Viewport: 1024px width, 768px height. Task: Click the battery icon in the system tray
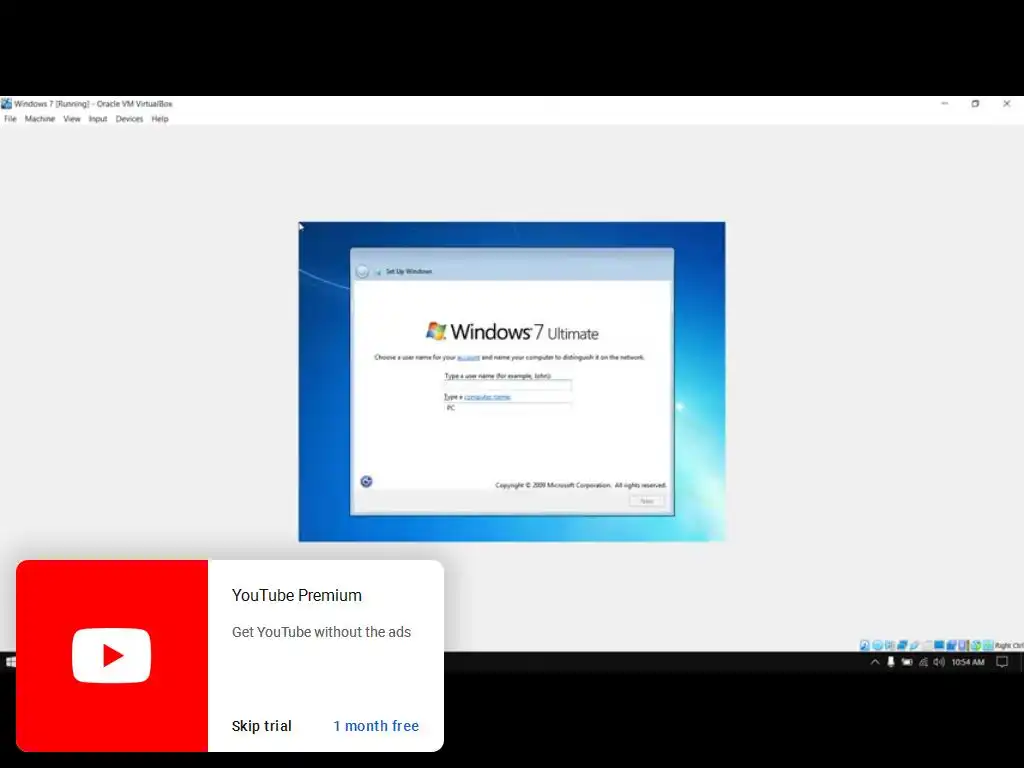tap(907, 662)
